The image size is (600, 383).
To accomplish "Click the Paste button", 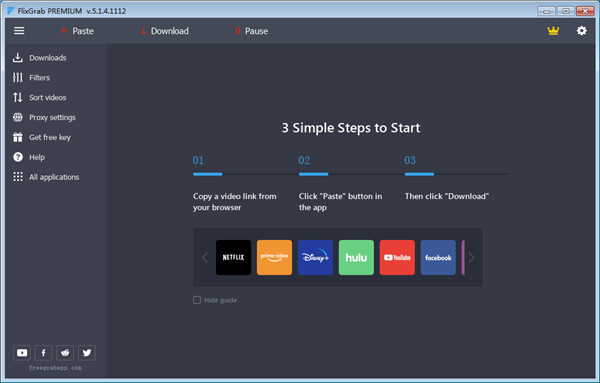I will (77, 31).
